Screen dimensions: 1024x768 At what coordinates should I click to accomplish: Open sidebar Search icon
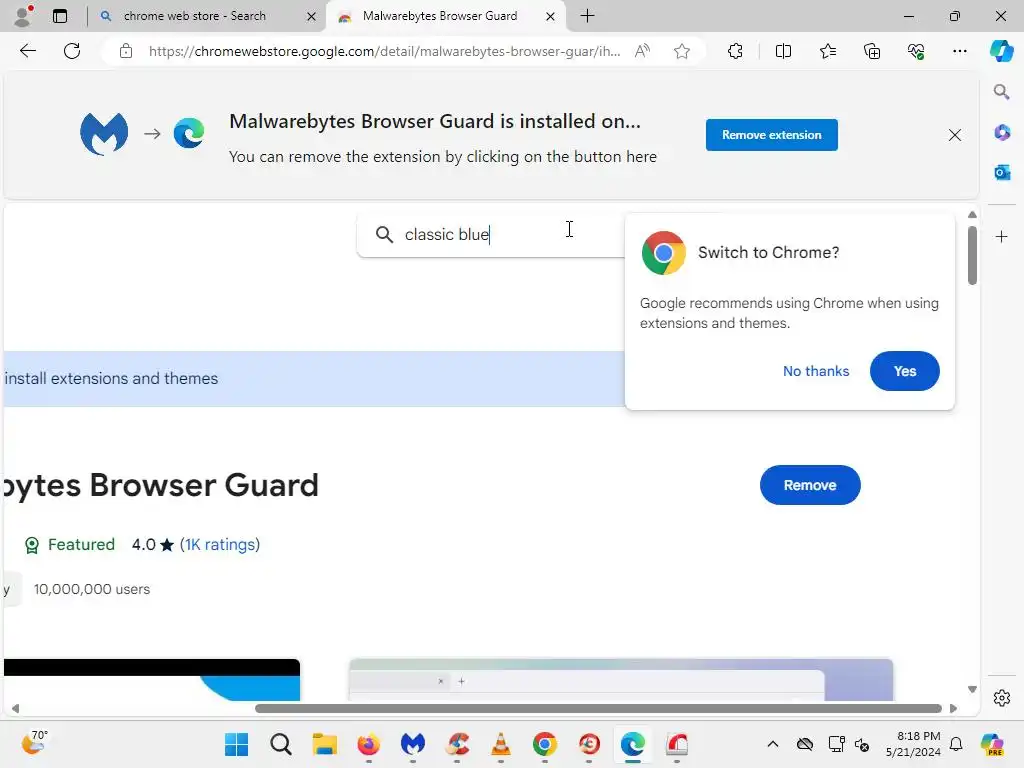tap(1001, 92)
